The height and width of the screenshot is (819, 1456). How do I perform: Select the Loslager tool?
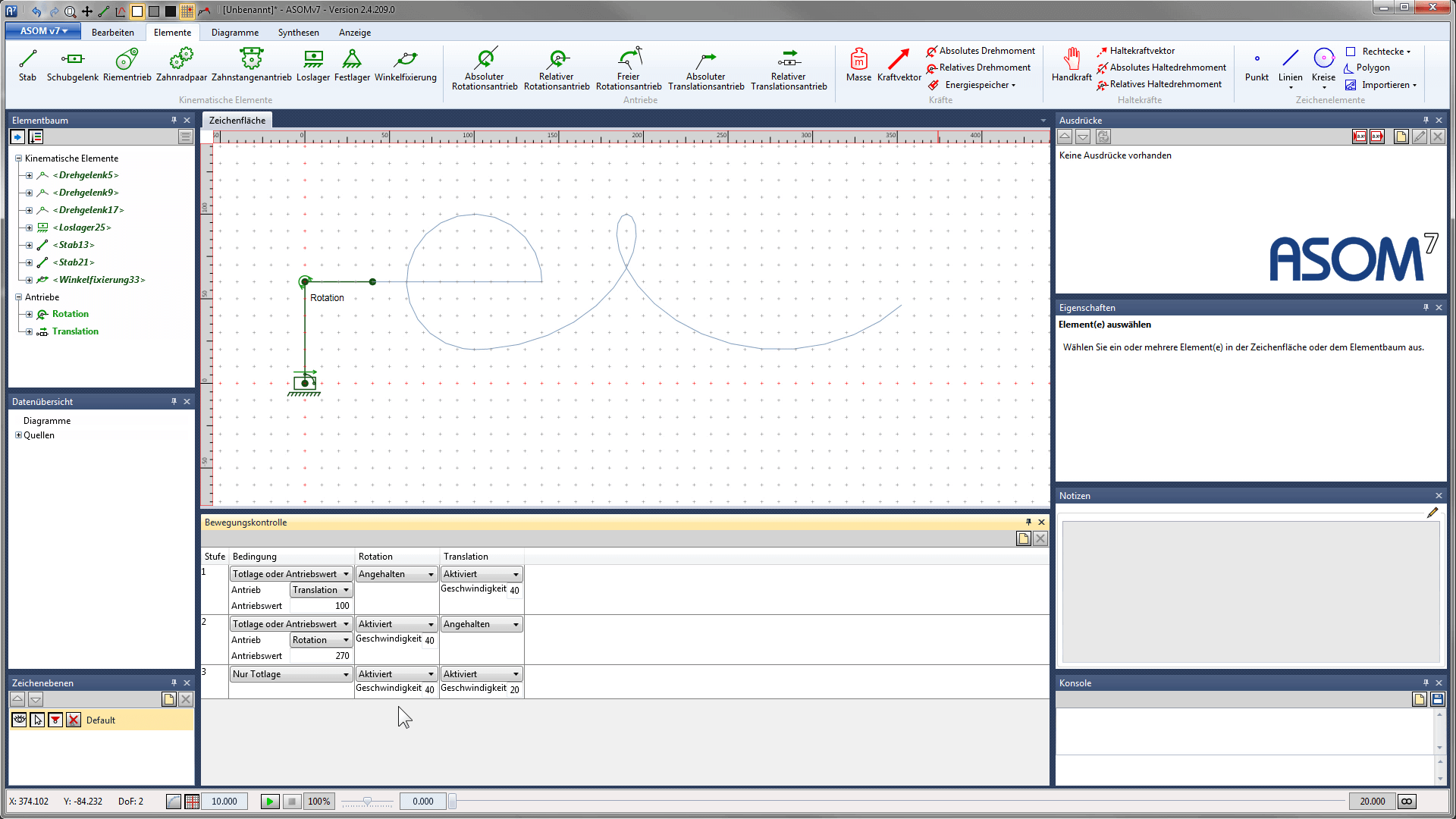click(313, 65)
